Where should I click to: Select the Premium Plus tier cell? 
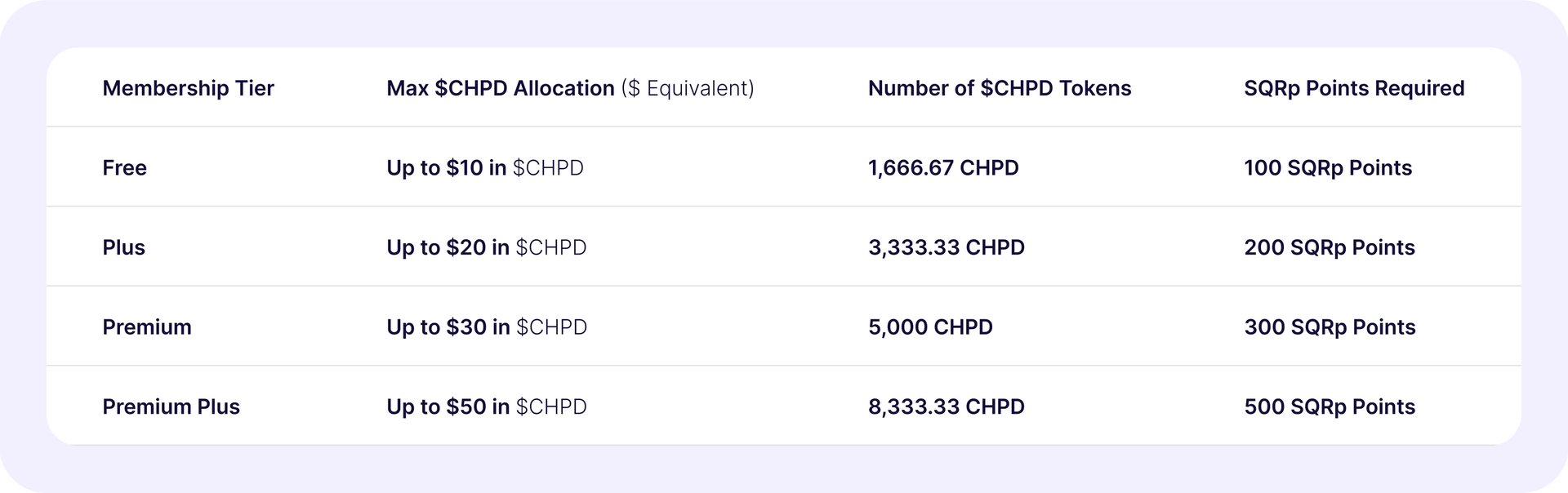pos(171,406)
